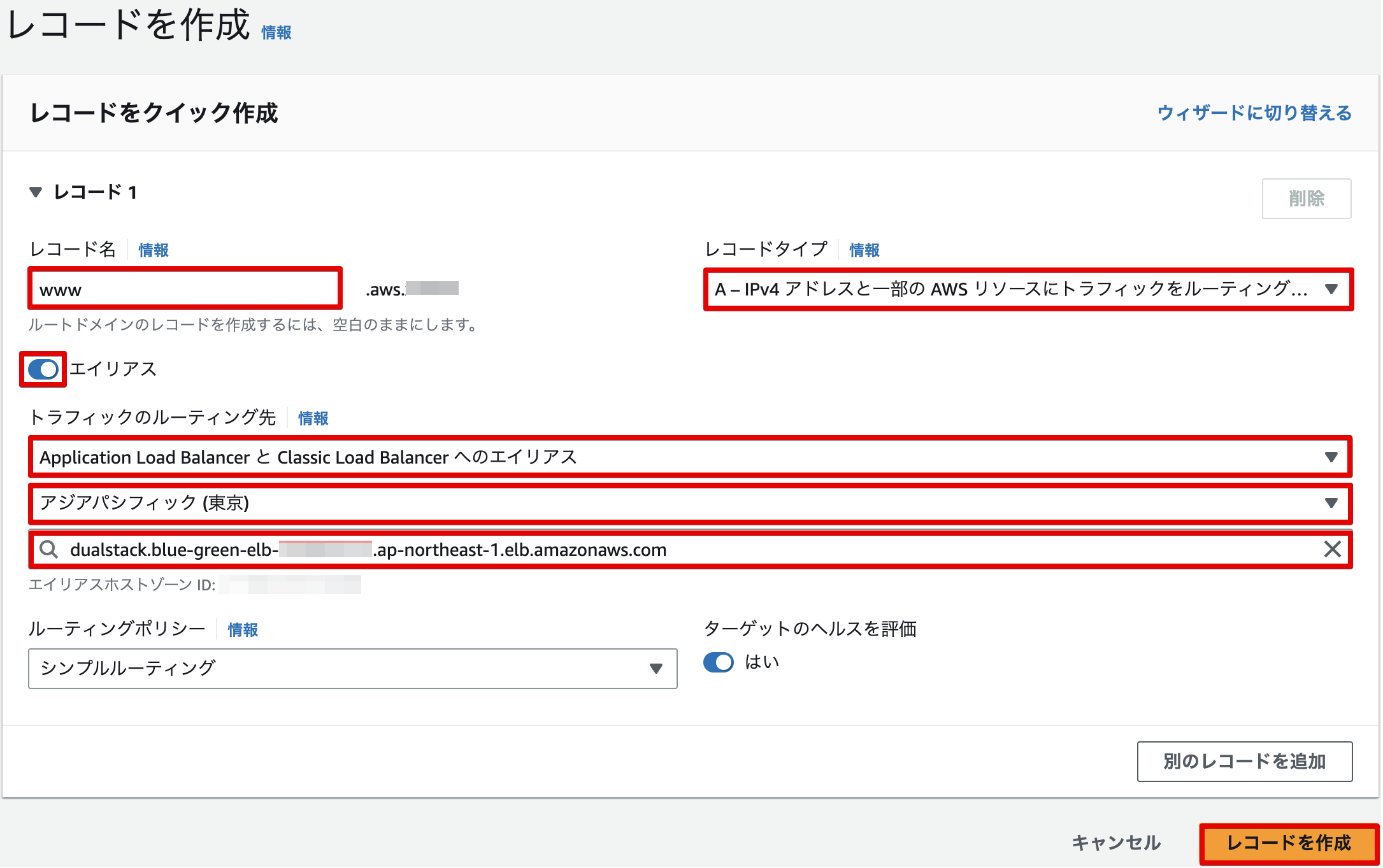
Task: Turn off the ターゲットのヘルスを評価 toggle
Action: [x=718, y=663]
